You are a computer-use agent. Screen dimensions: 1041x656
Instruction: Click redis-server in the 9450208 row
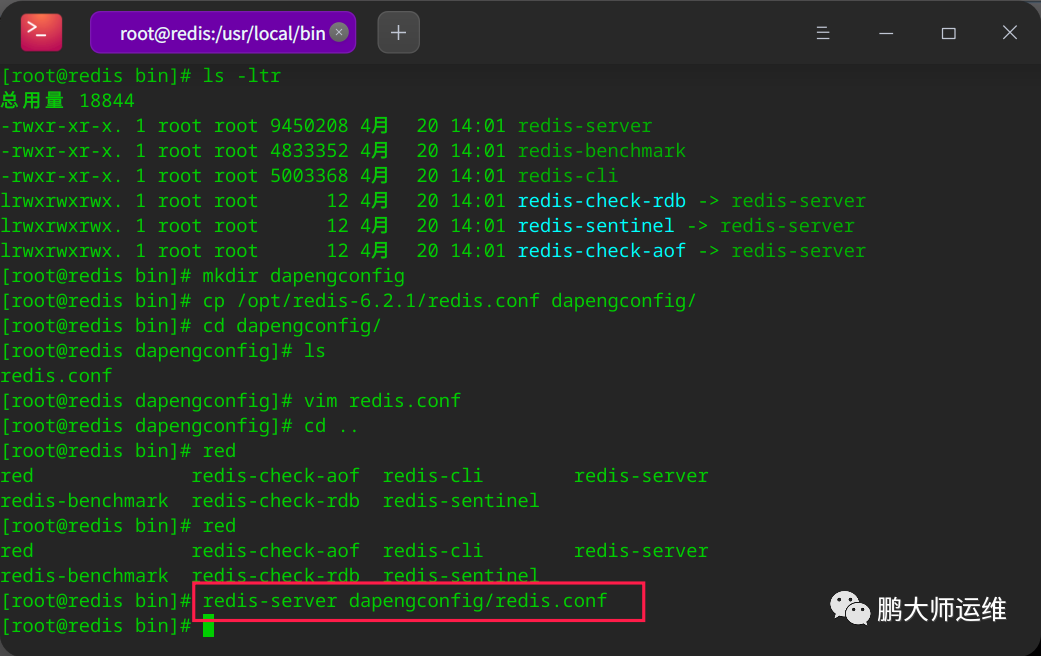[x=585, y=125]
